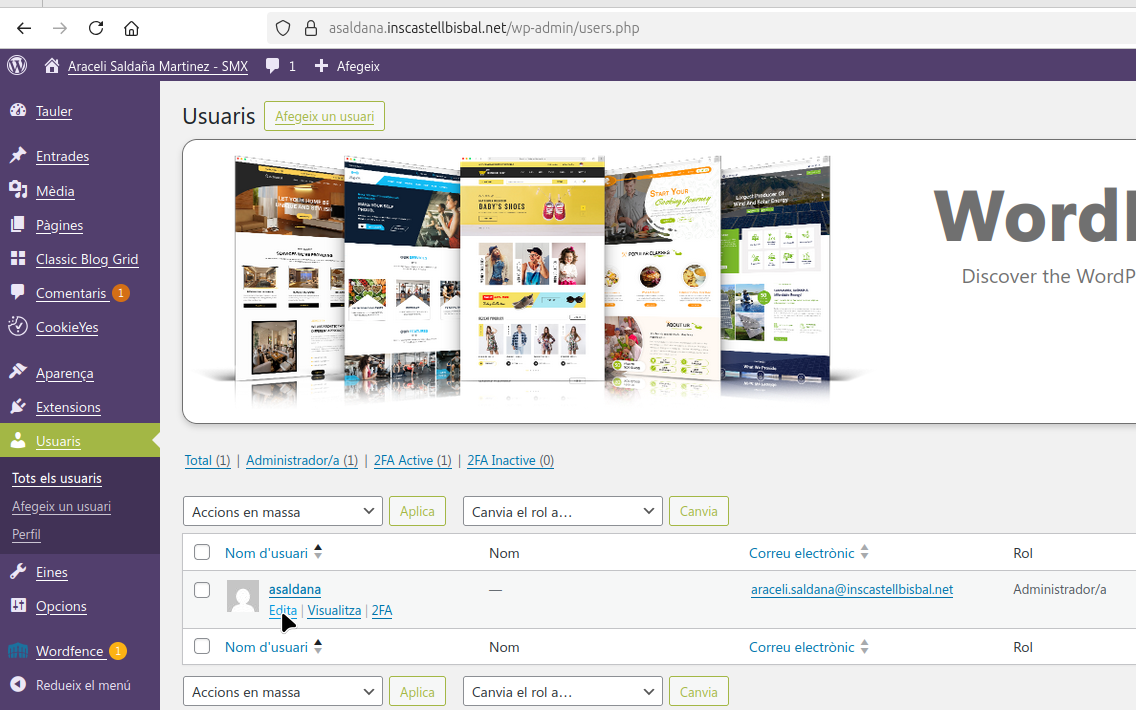1136x710 pixels.
Task: Click the WordPress logo in admin bar
Action: click(x=17, y=66)
